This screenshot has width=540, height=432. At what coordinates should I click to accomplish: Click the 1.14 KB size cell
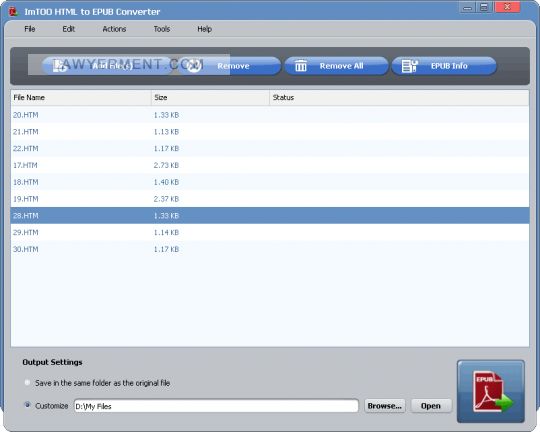click(166, 233)
